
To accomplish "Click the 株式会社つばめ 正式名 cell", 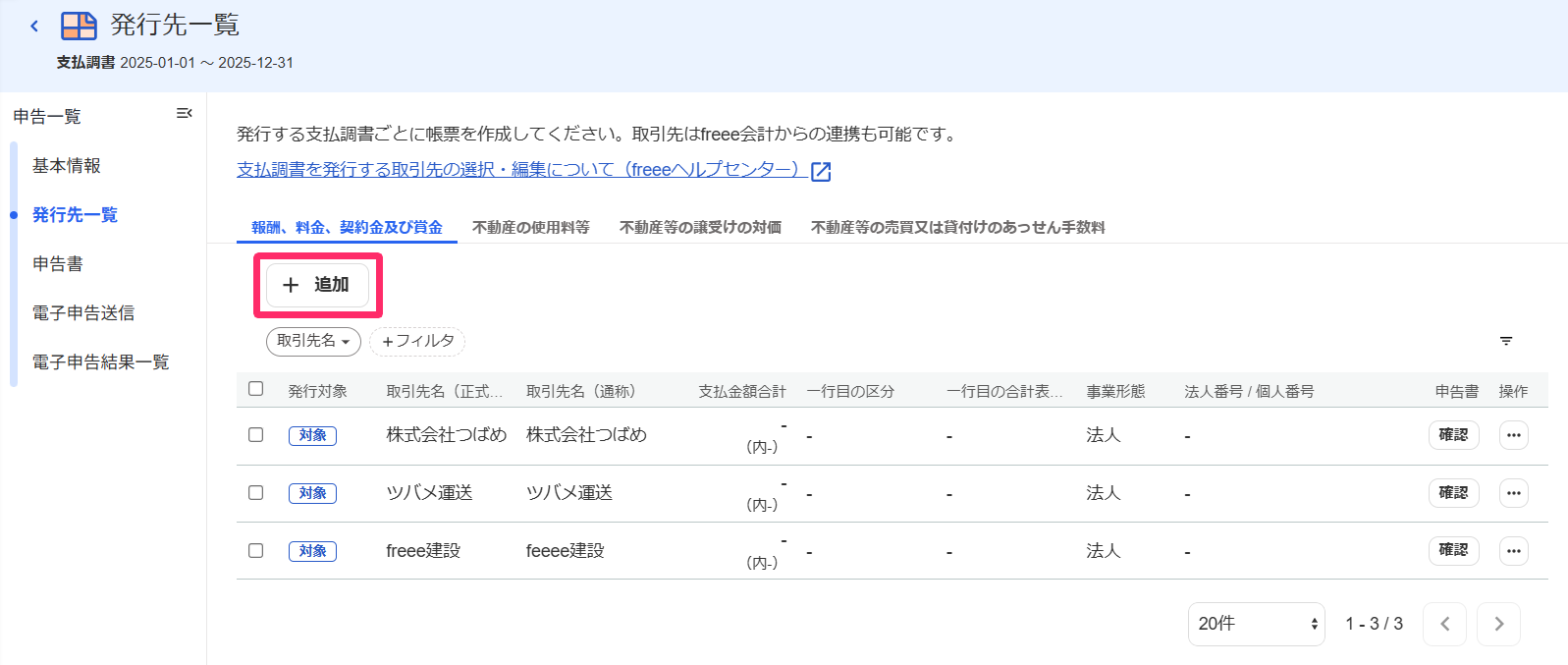I will click(x=447, y=435).
